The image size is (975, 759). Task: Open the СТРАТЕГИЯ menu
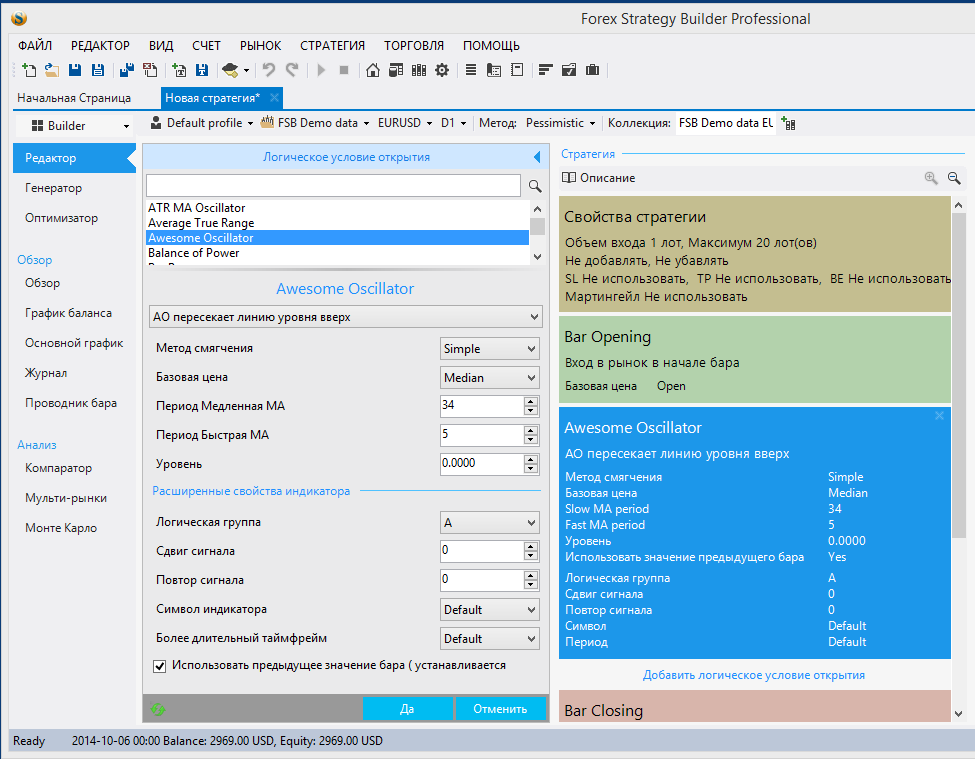tap(332, 45)
